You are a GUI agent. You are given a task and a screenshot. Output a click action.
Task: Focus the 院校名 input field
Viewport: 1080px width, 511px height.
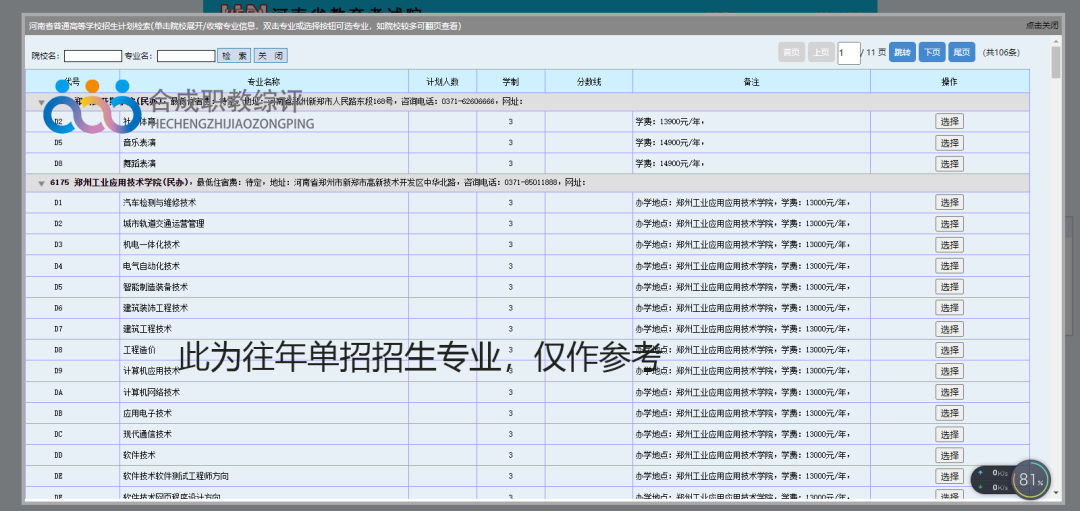click(x=92, y=56)
